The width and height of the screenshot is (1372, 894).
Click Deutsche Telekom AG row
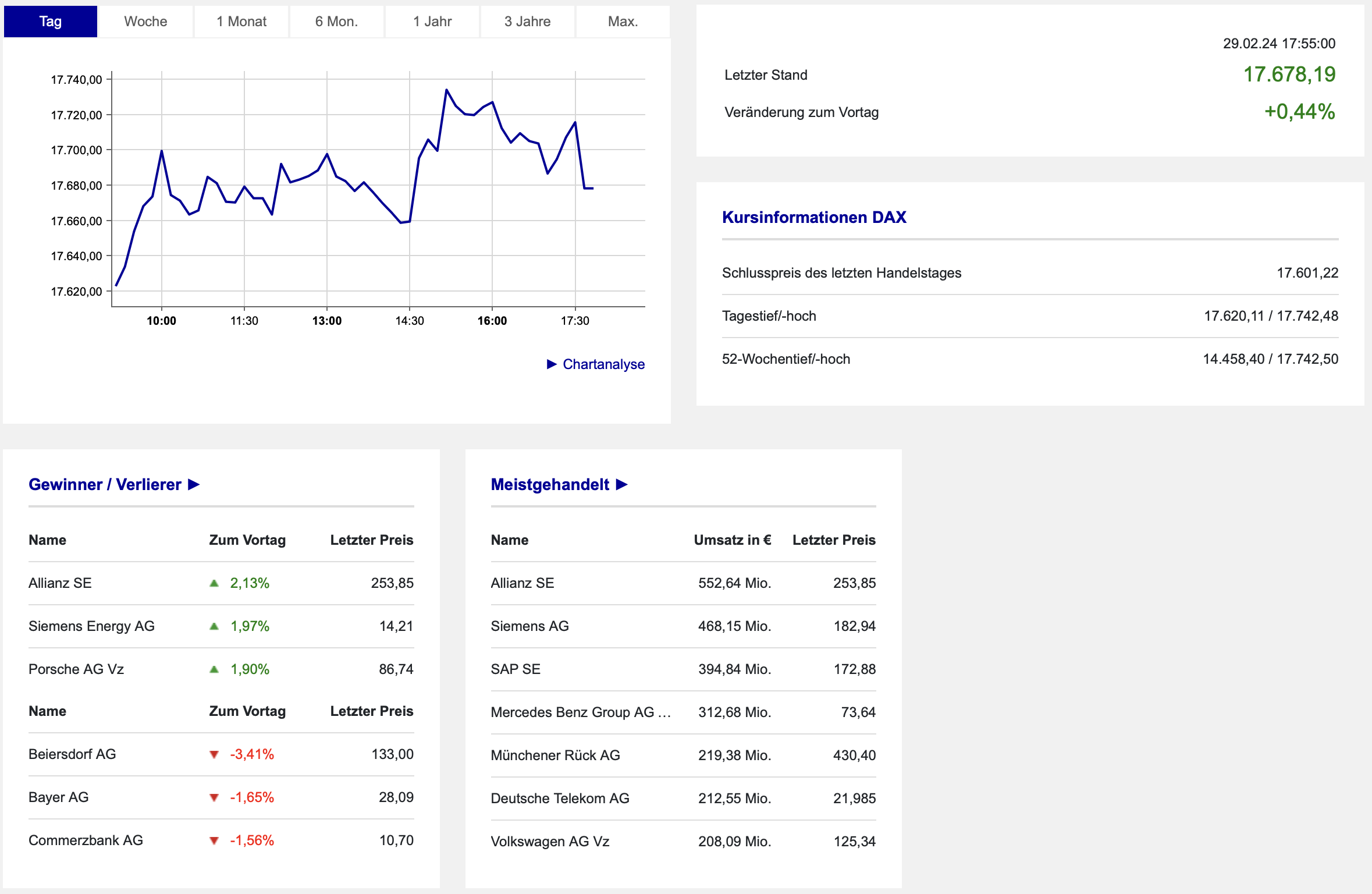click(x=560, y=798)
